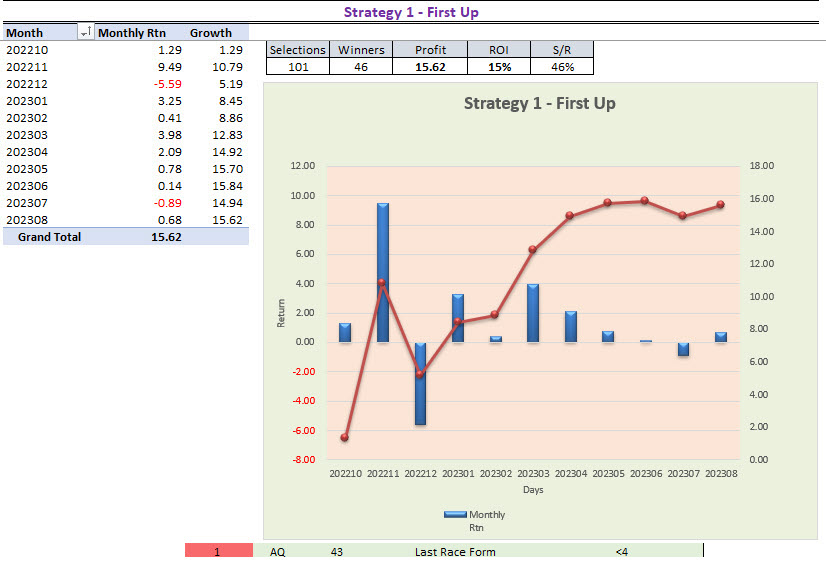
Task: Select the Monthly Rtn column header
Action: click(132, 33)
